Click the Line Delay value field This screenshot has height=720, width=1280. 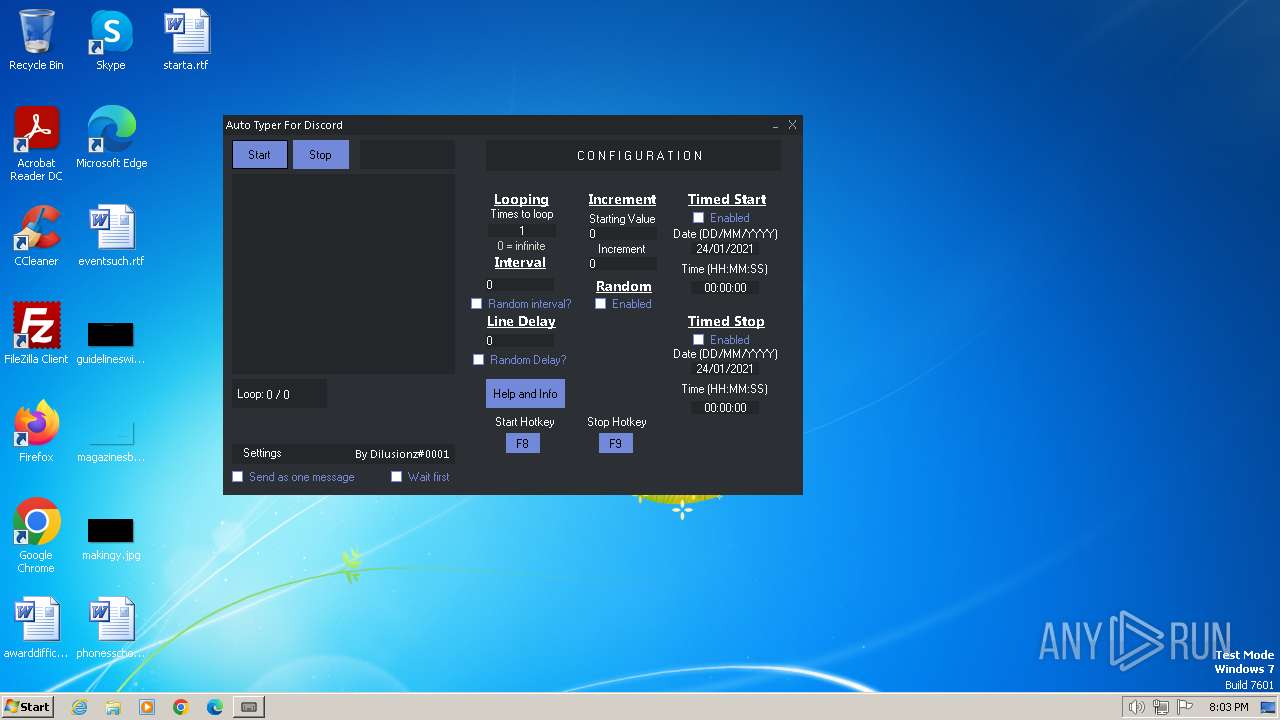(519, 341)
